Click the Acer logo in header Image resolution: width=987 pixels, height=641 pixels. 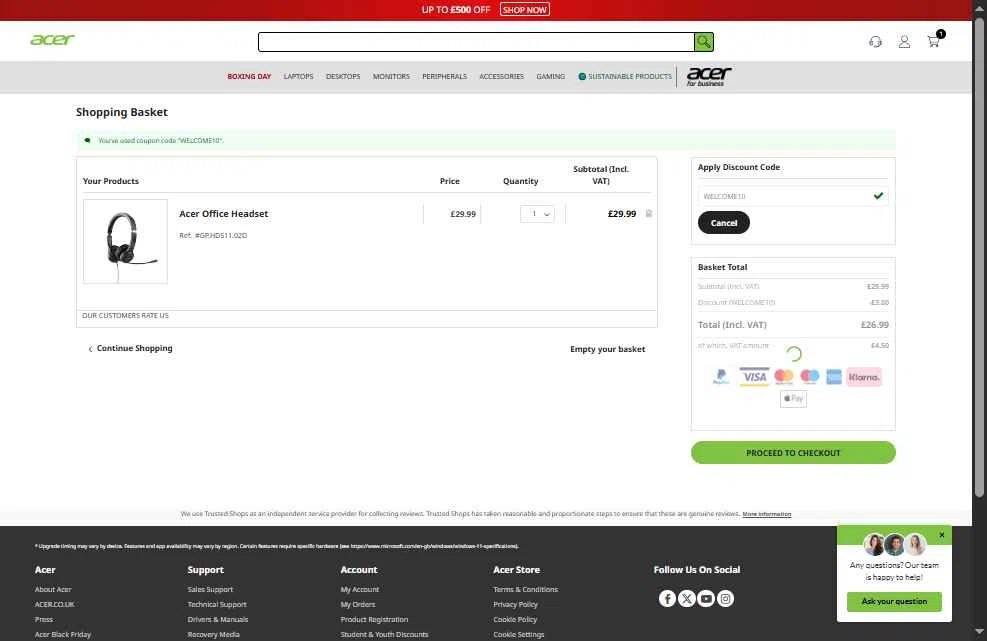[x=52, y=40]
